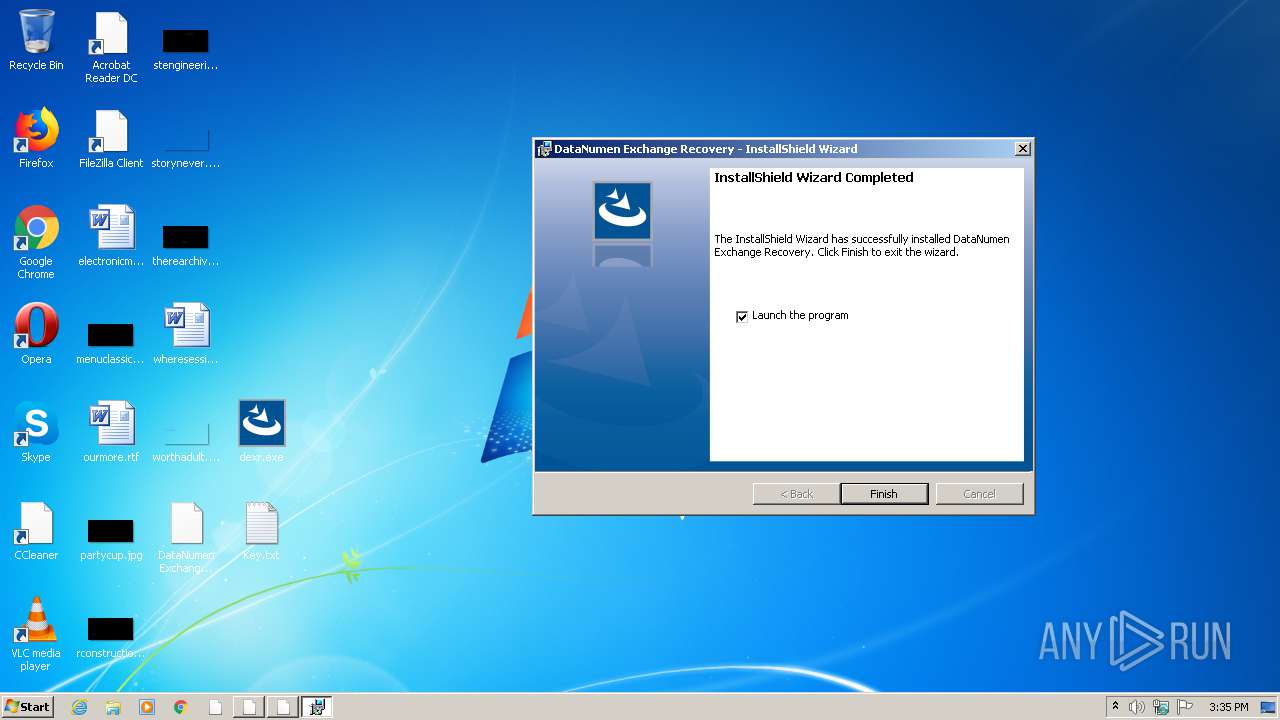Select the electronicm... Word document icon
1280x720 pixels.
pos(111,237)
